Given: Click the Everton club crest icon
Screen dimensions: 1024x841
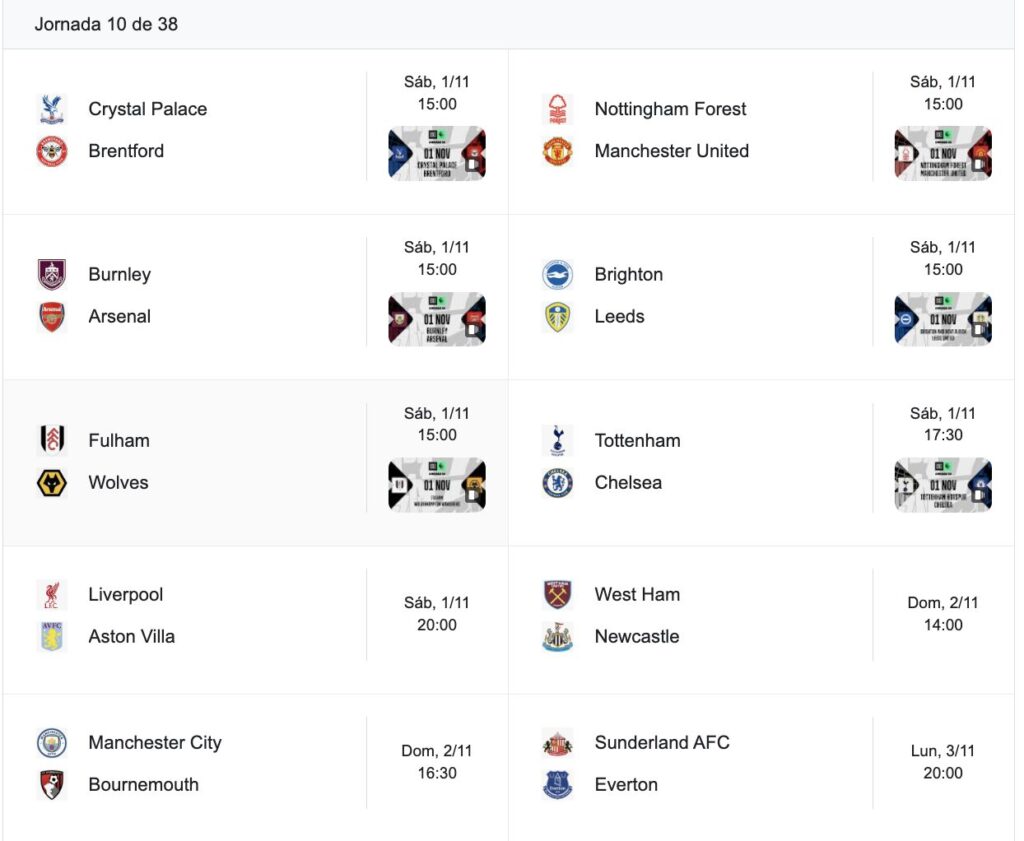Looking at the screenshot, I should tap(558, 785).
